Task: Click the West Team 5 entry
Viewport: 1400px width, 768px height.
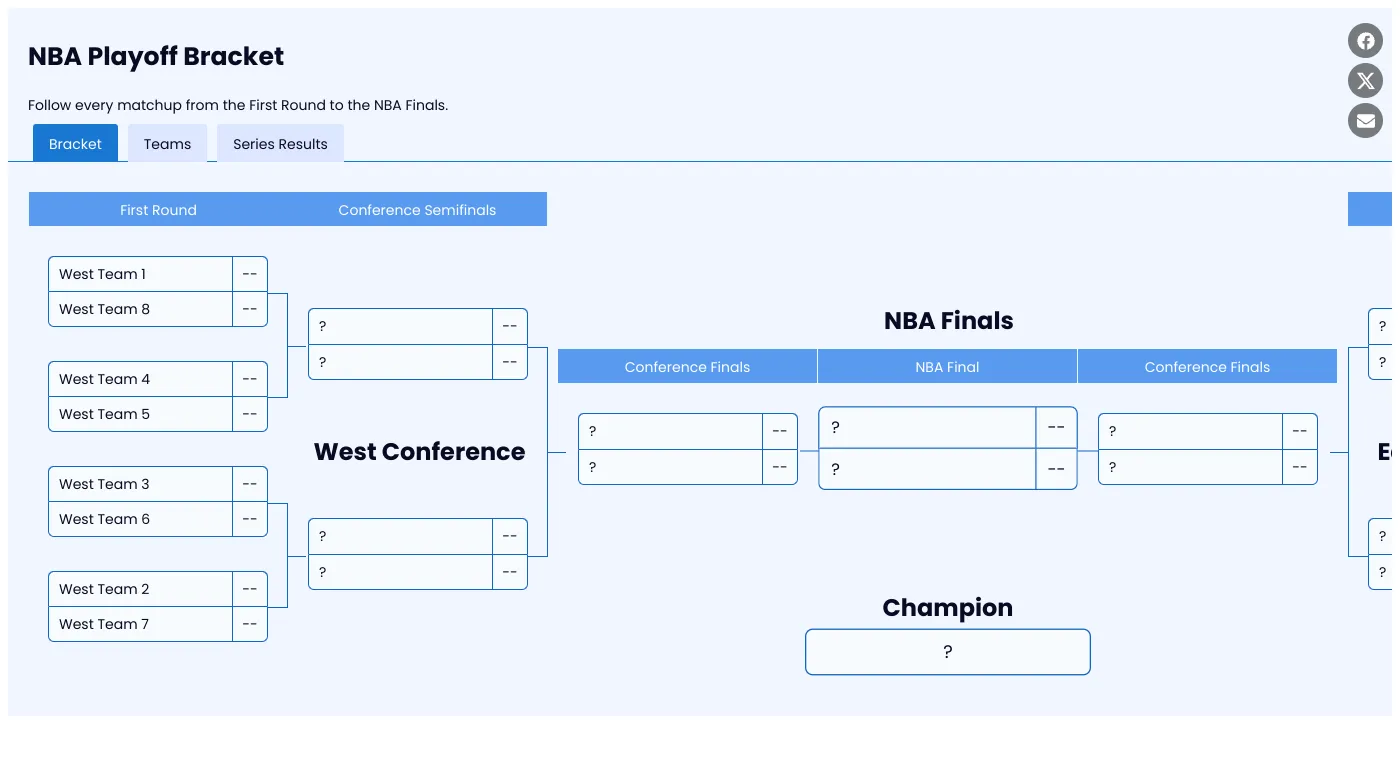Action: click(140, 414)
